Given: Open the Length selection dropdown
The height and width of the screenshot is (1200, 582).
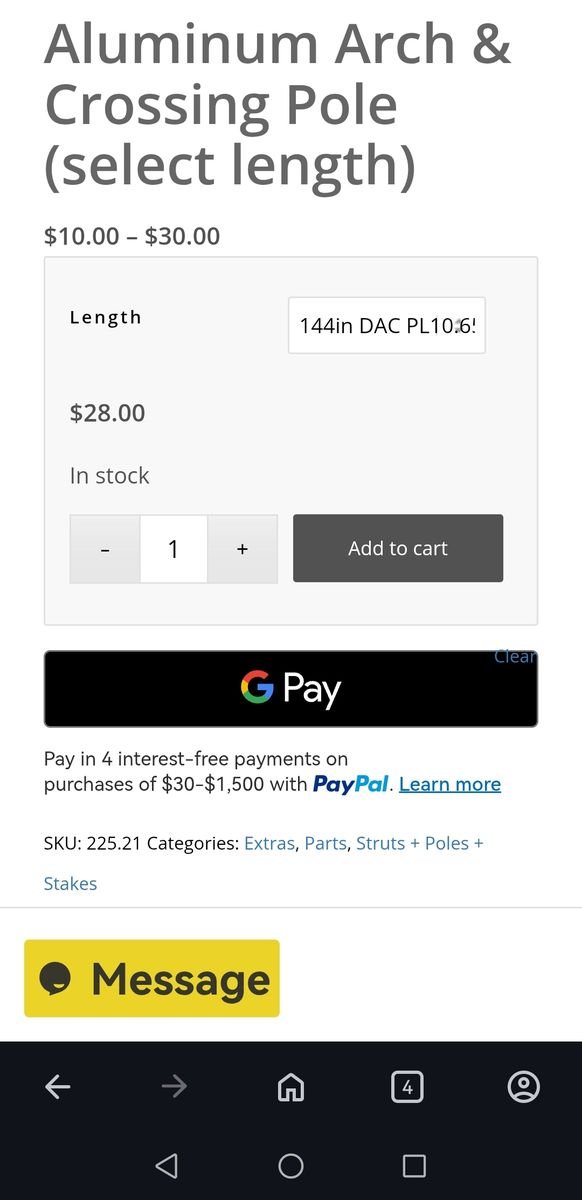Looking at the screenshot, I should point(387,325).
